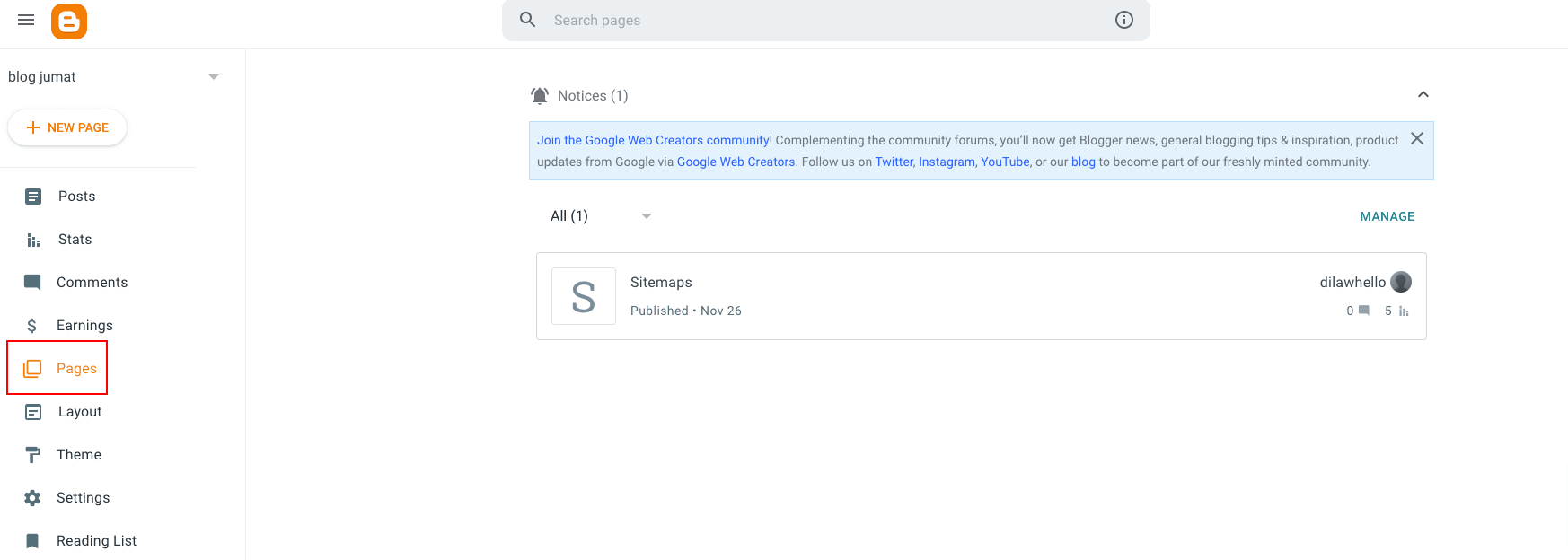Dismiss the Web Creators community notice
This screenshot has height=560, width=1568.
[x=1416, y=138]
